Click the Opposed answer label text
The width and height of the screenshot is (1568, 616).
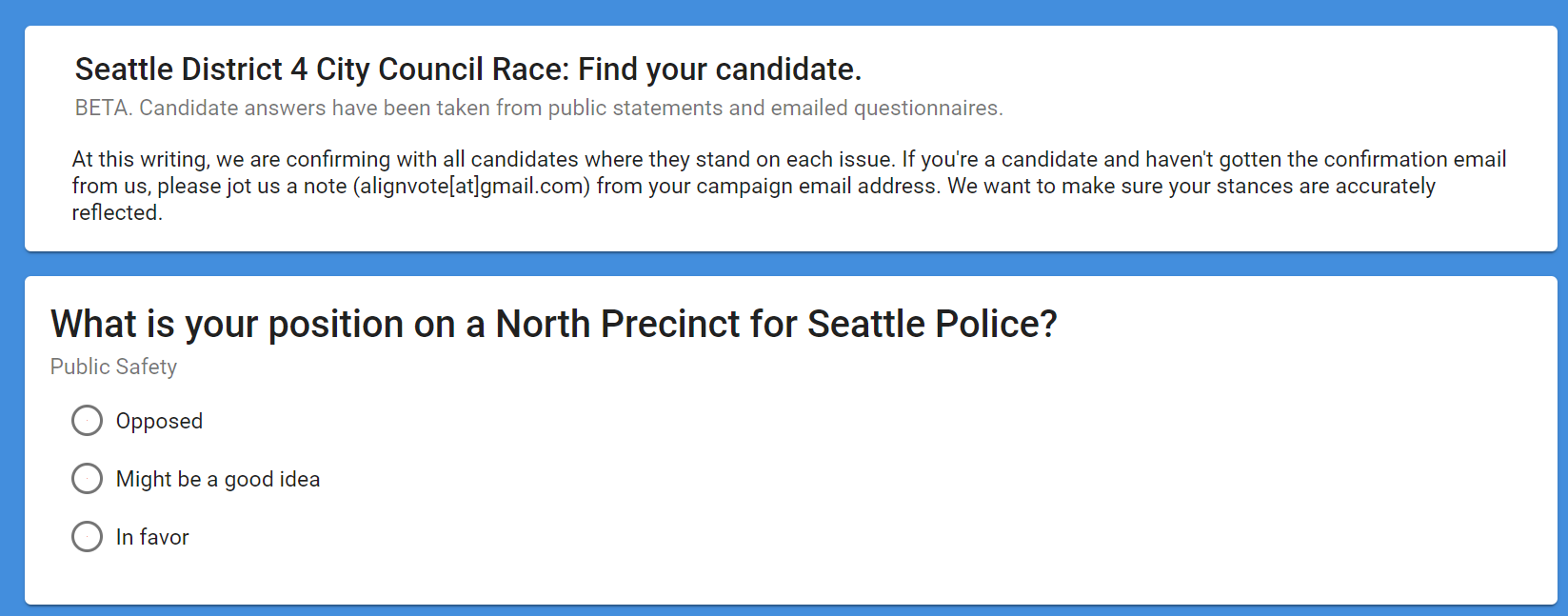click(x=159, y=422)
